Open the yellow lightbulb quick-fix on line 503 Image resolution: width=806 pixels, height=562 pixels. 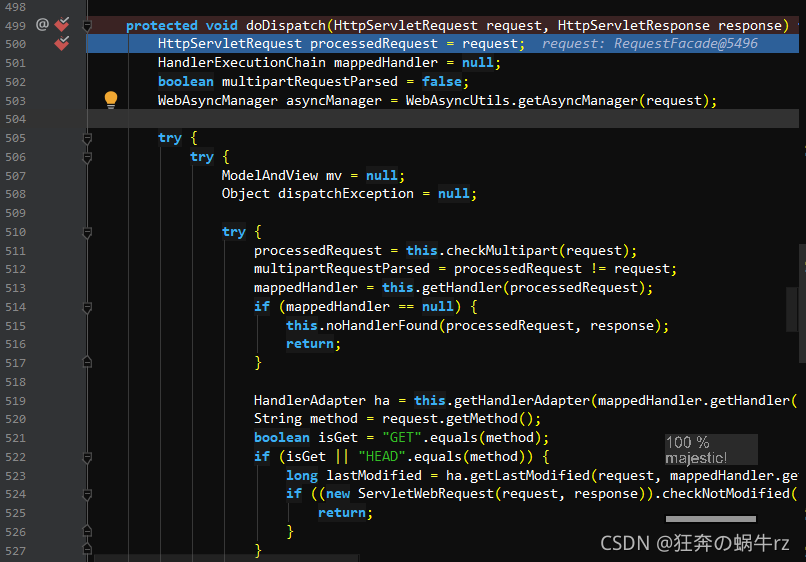111,100
